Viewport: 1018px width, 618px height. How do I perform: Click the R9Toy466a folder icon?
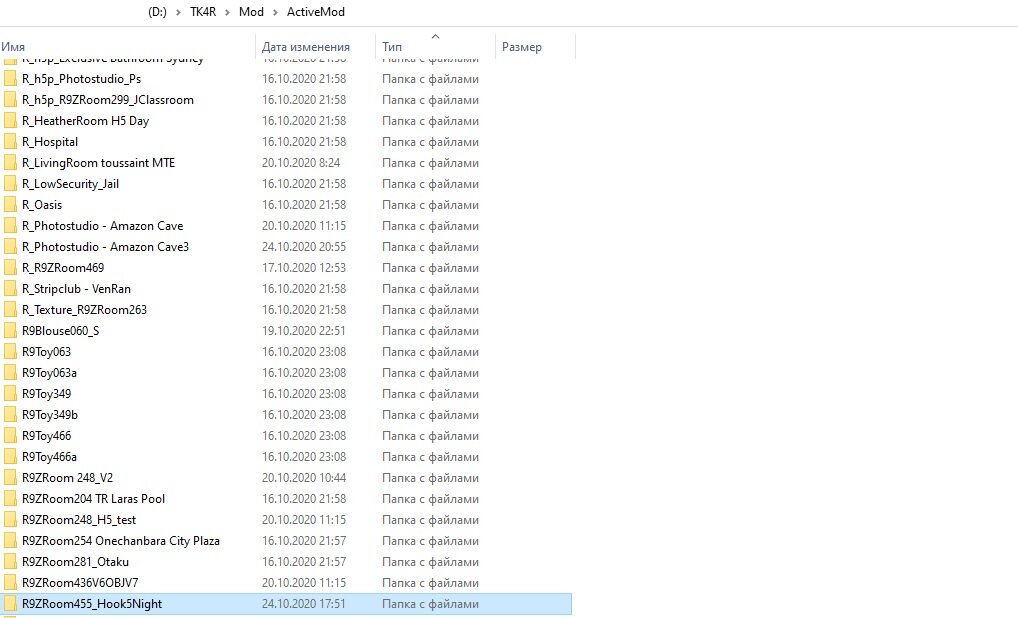(10, 457)
